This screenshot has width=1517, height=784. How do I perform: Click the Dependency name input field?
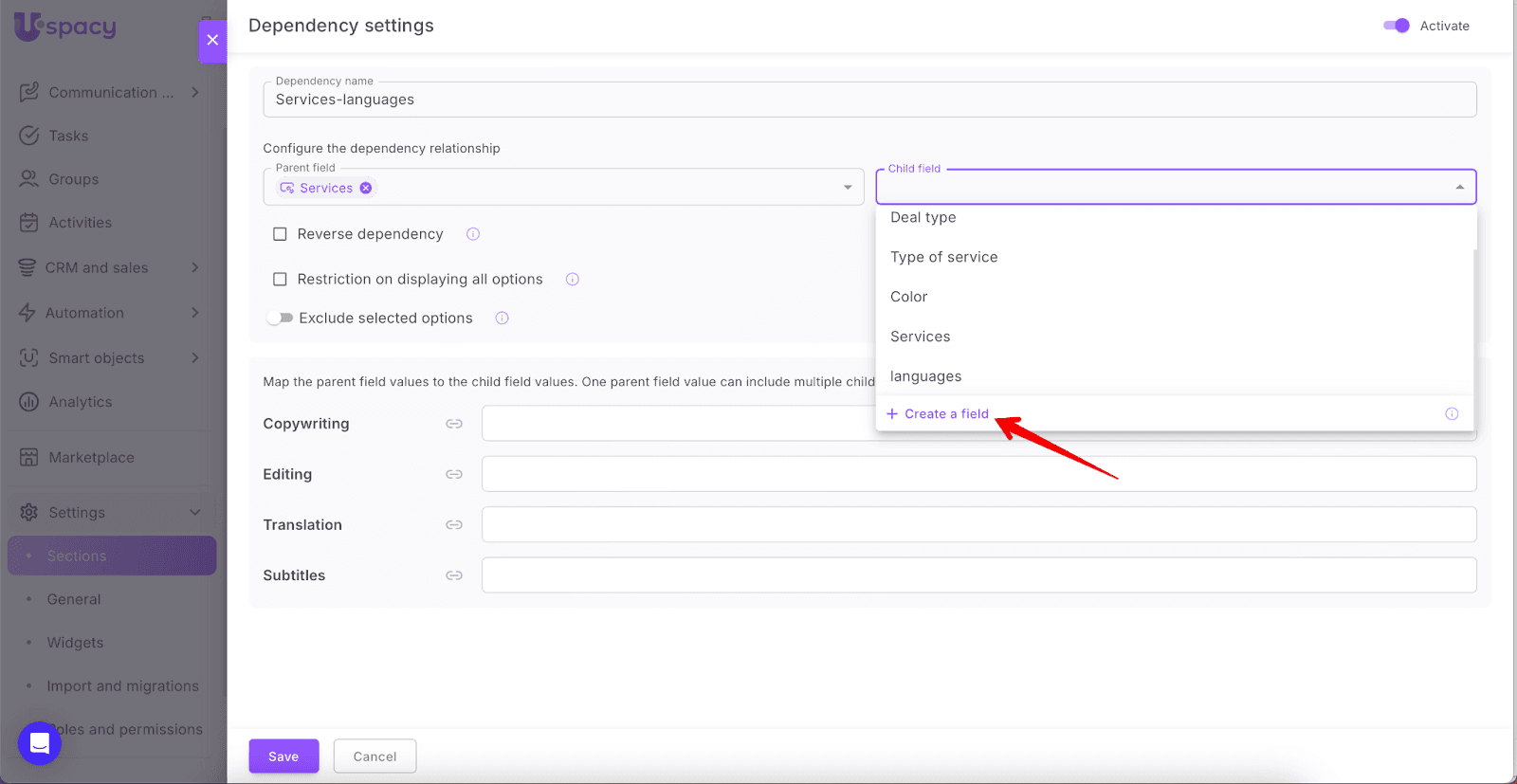click(868, 100)
